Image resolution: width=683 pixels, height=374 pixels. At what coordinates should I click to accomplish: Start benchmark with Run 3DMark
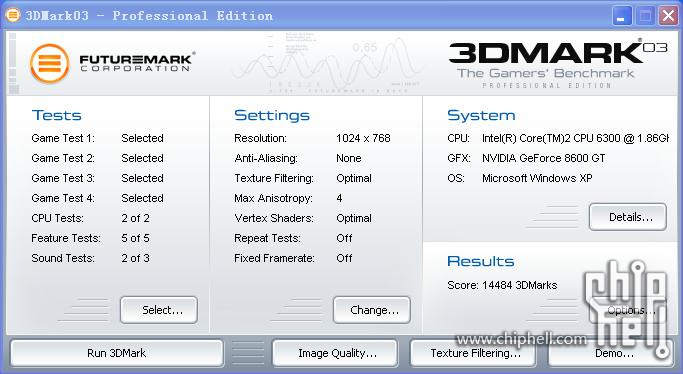117,353
